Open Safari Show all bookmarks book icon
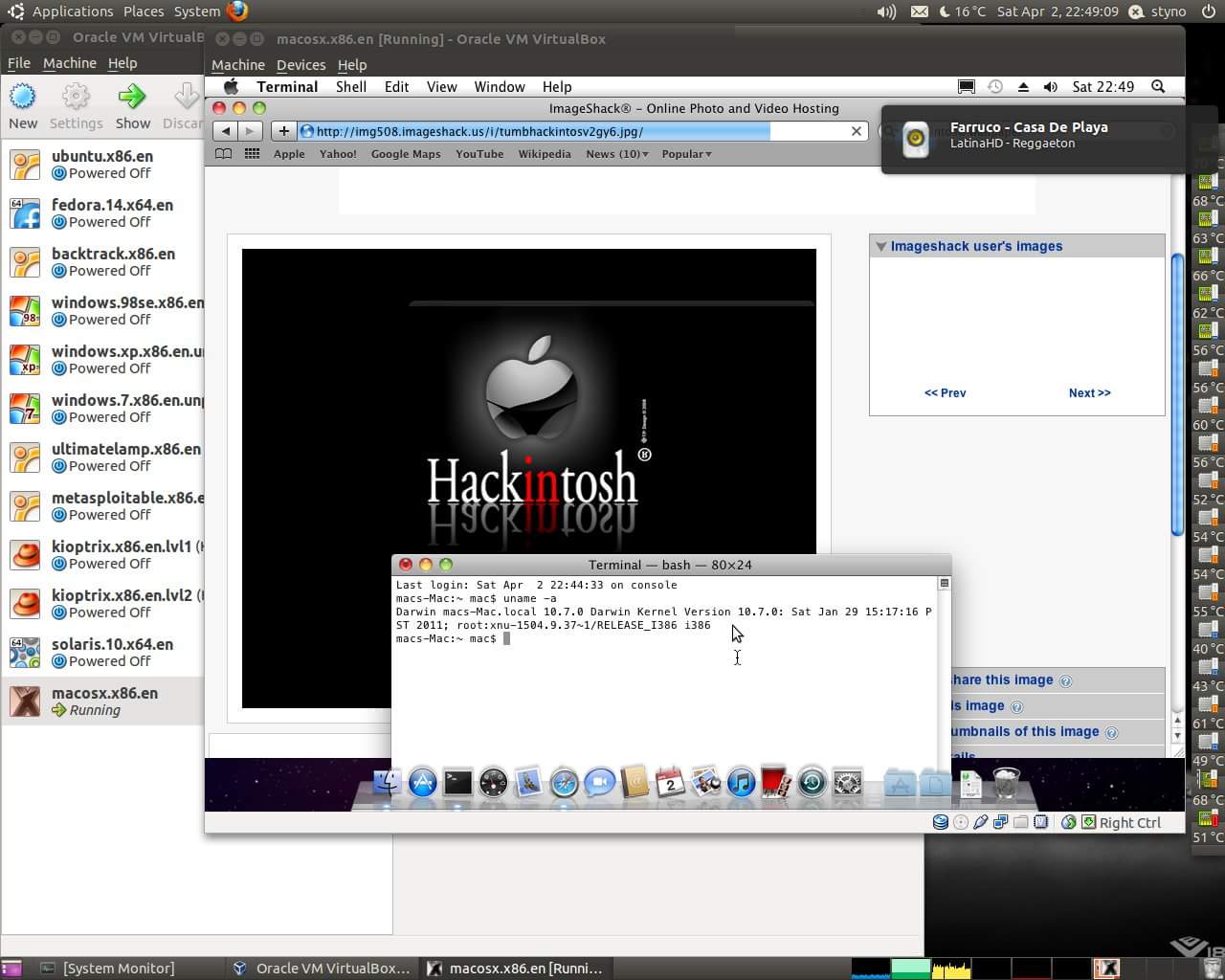 [223, 153]
